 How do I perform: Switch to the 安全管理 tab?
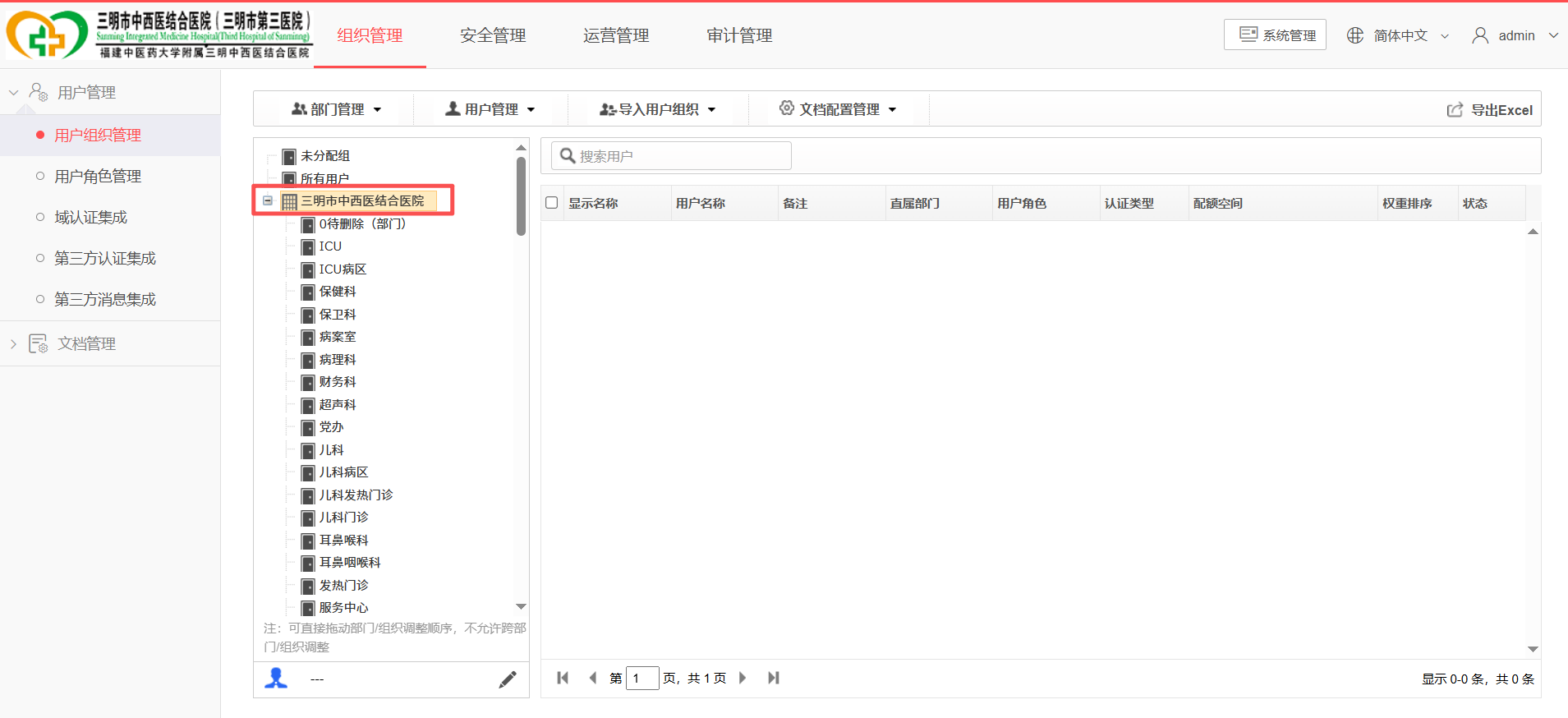point(493,35)
